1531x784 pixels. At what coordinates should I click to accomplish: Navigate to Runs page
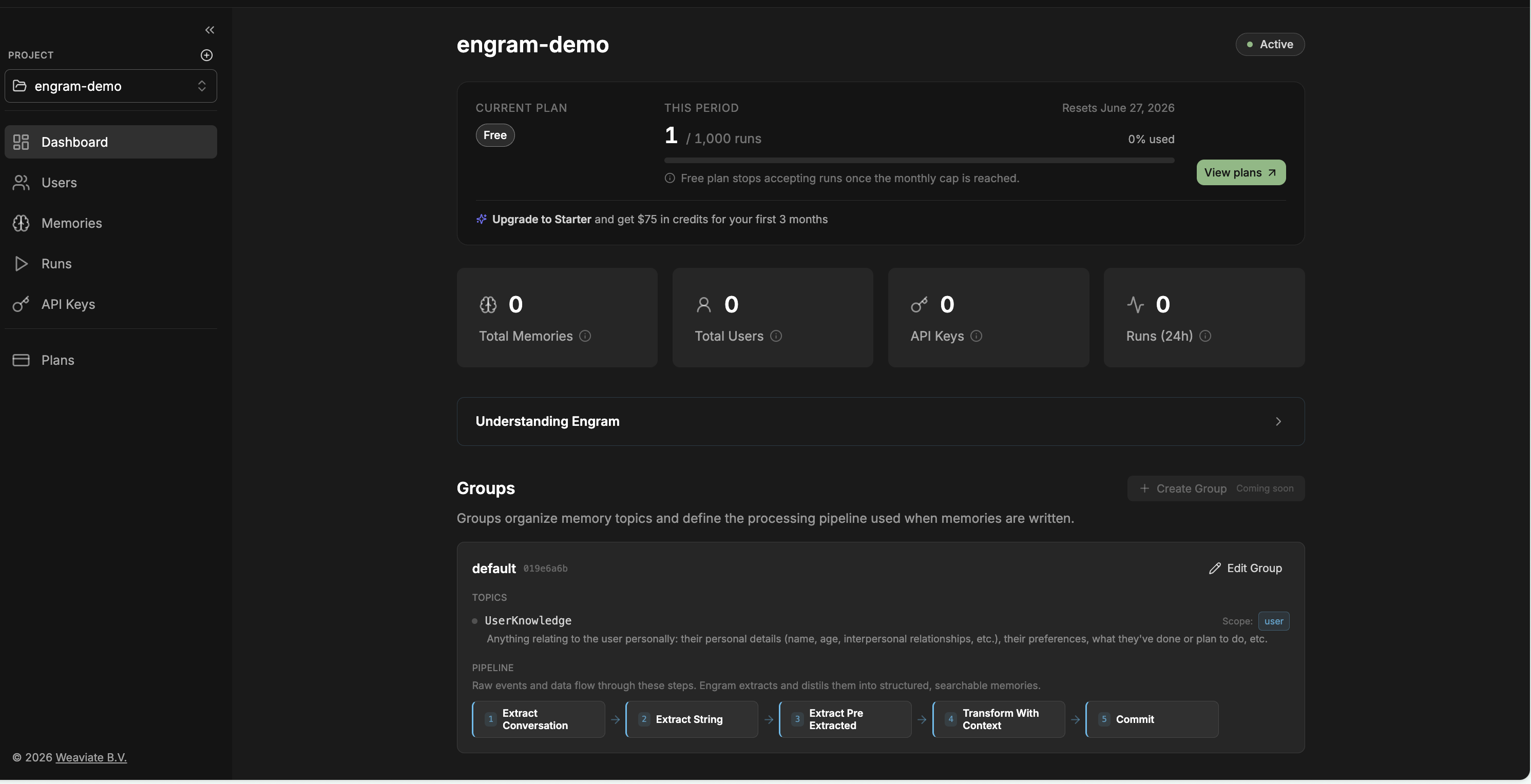(110, 264)
